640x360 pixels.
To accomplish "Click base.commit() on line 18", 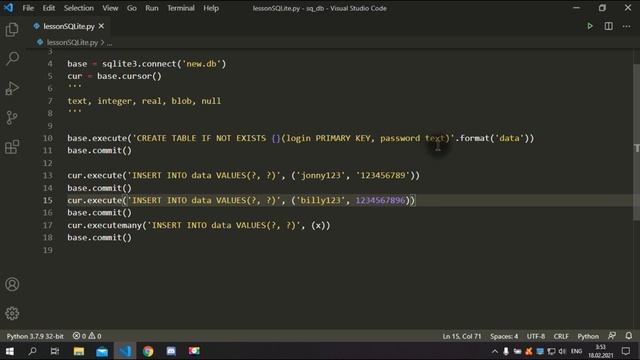I will (100, 238).
